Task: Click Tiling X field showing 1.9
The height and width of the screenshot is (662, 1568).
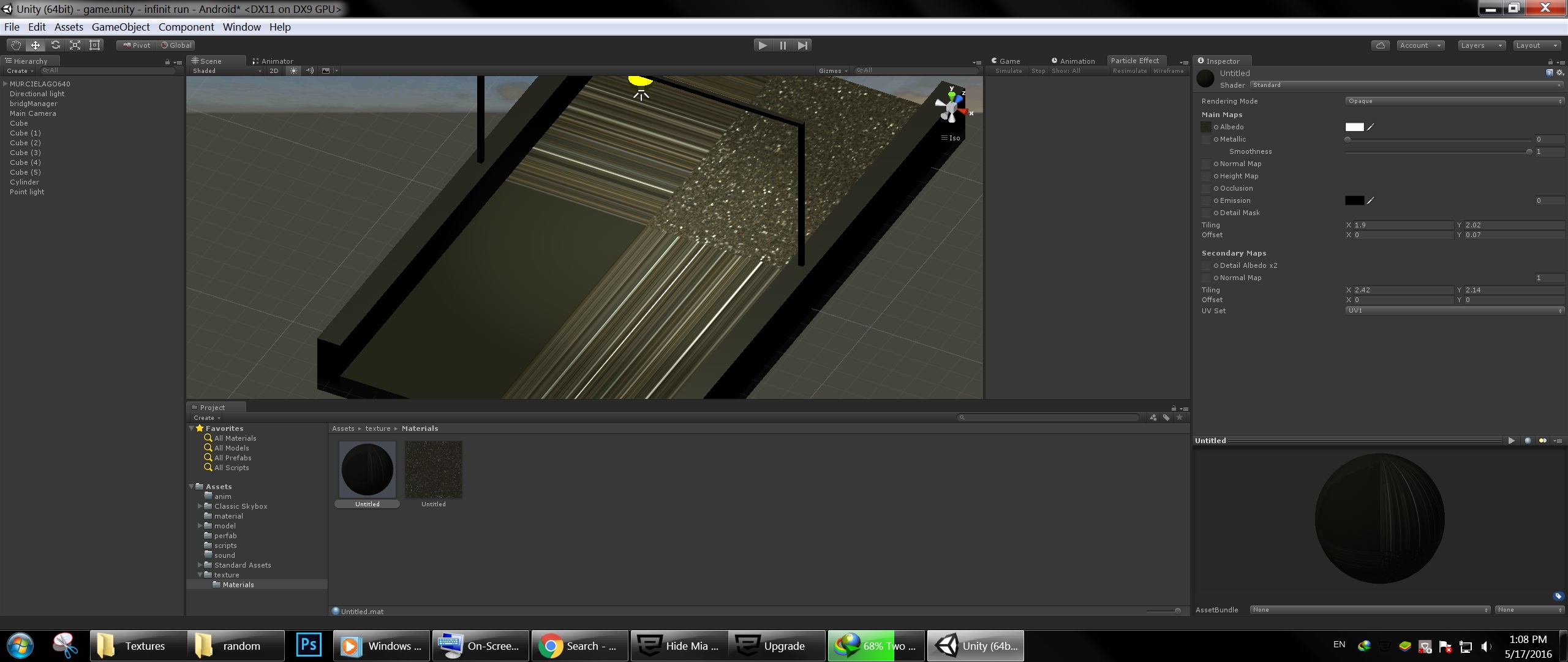Action: pyautogui.click(x=1403, y=225)
